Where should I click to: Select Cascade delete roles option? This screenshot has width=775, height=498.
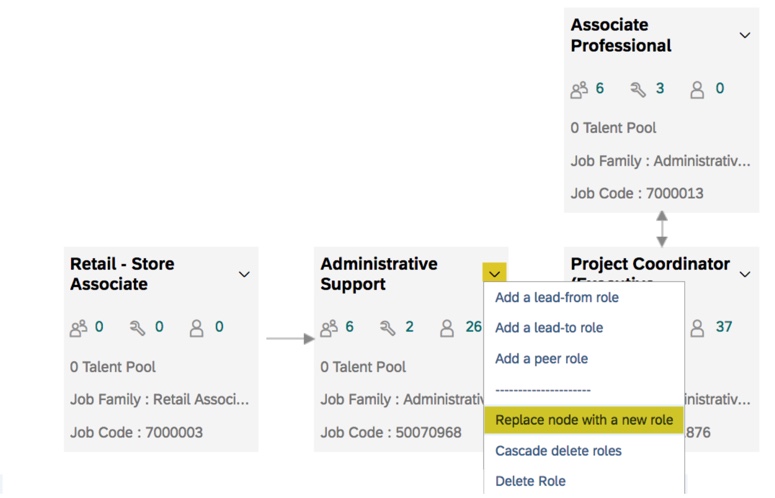tap(558, 451)
